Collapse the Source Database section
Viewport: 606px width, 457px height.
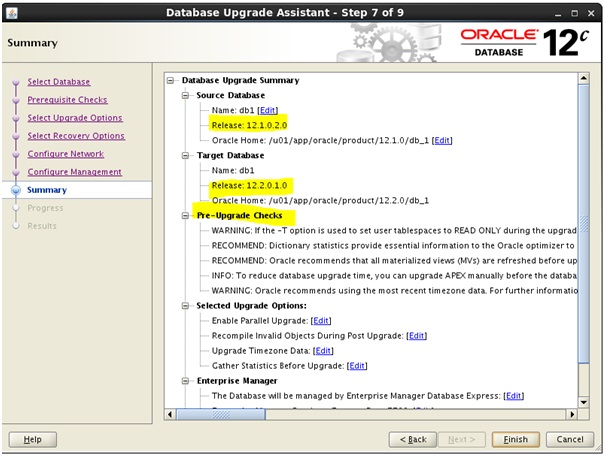coord(186,94)
